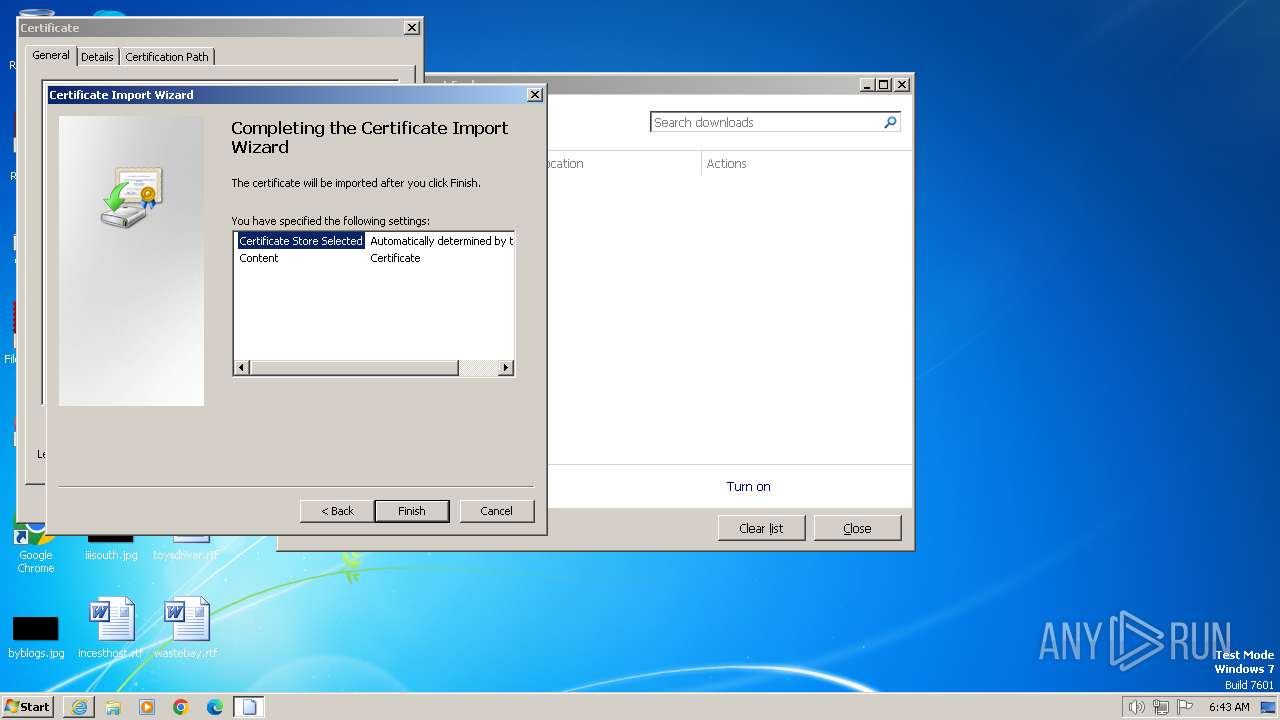Cancel the Certificate Import Wizard
Screen dimensions: 1280x720
pyautogui.click(x=496, y=511)
